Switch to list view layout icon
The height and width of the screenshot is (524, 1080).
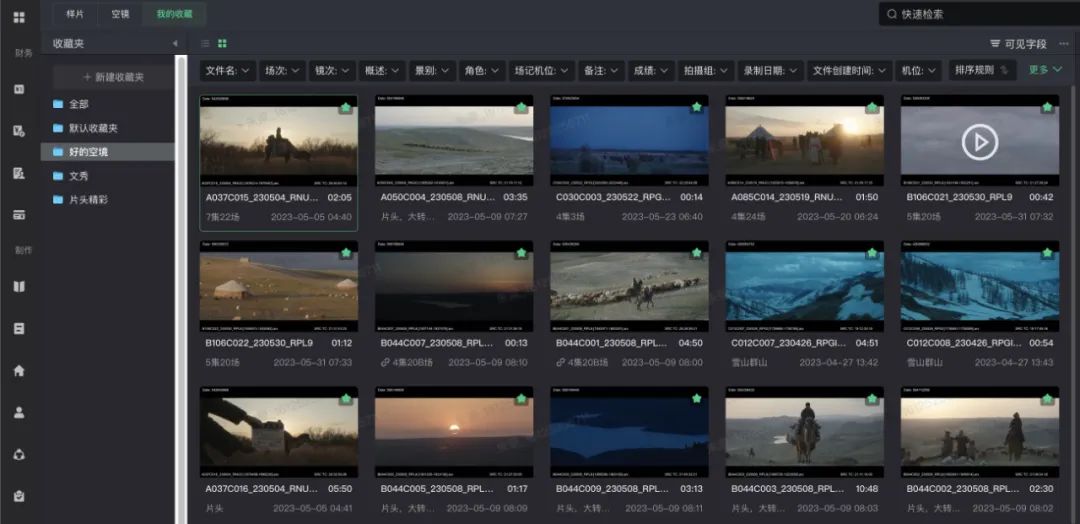point(205,43)
